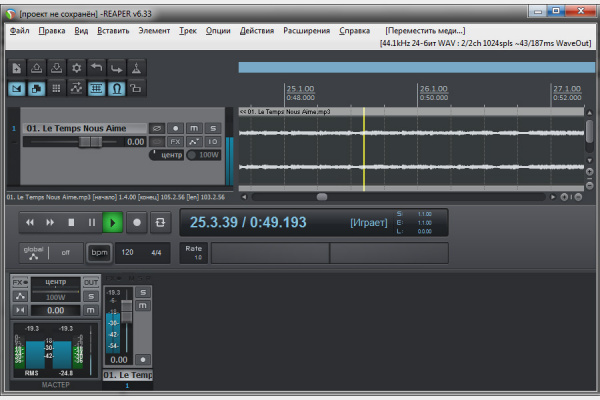
Task: Click the Redo arrow icon
Action: coord(116,69)
